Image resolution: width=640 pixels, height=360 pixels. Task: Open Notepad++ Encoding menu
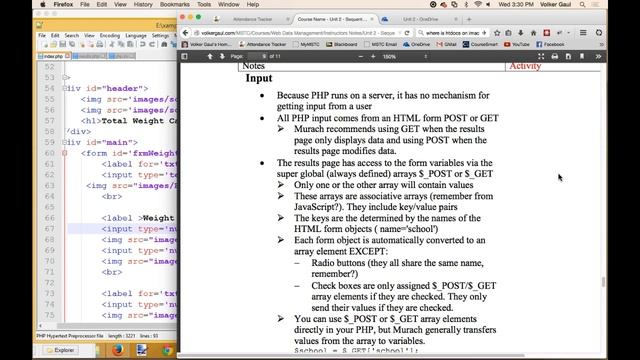pyautogui.click(x=109, y=36)
